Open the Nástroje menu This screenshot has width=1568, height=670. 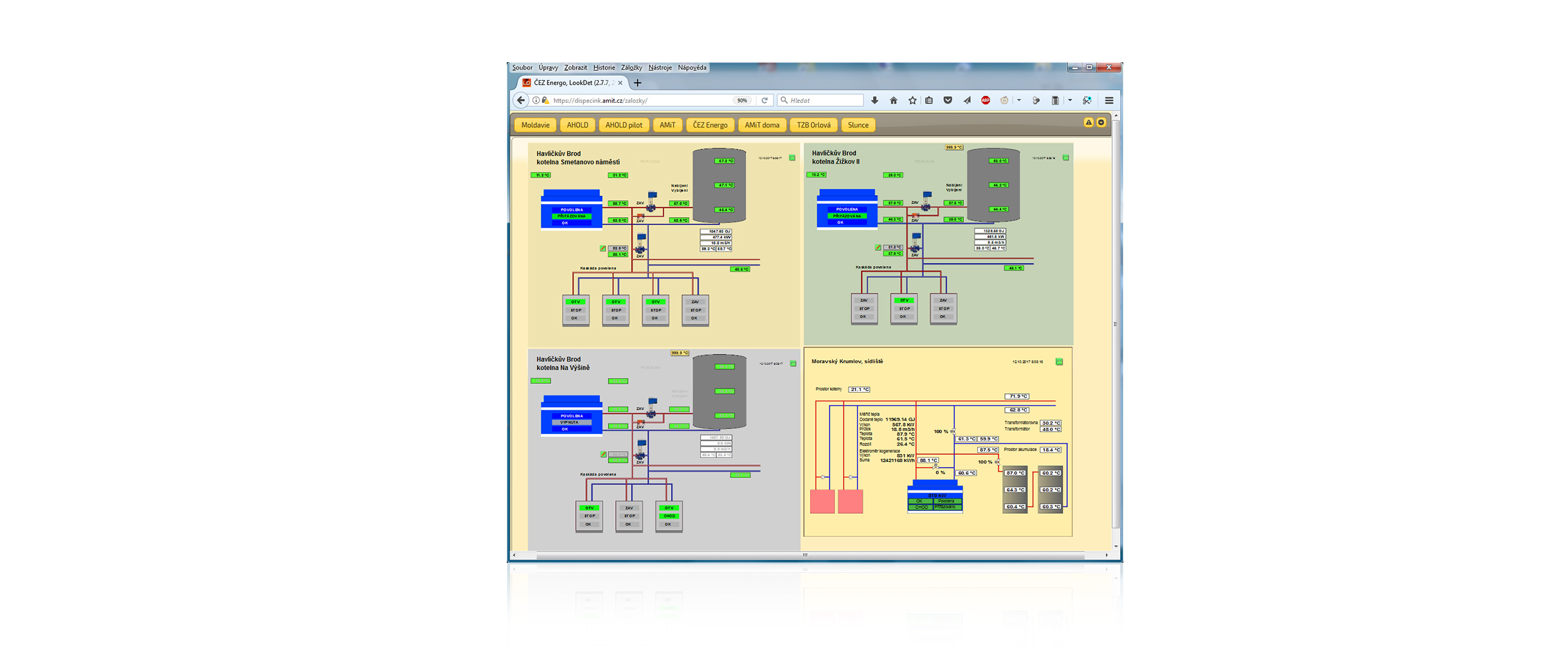click(x=659, y=68)
